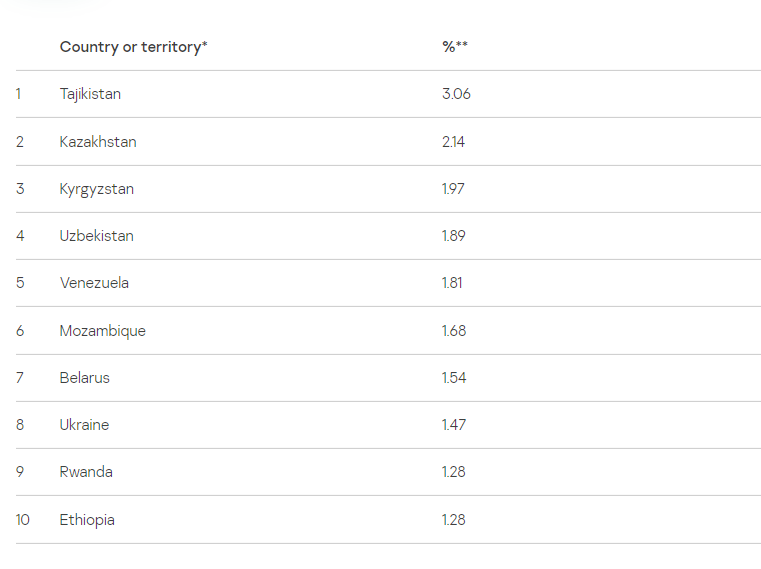
Task: Click the 3.06 percentage value
Action: 456,94
